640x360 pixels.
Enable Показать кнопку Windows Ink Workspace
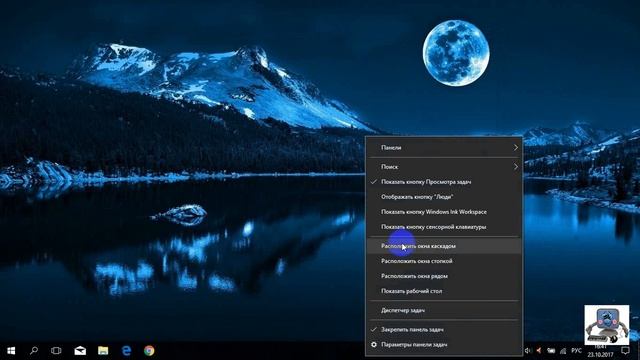pos(444,212)
